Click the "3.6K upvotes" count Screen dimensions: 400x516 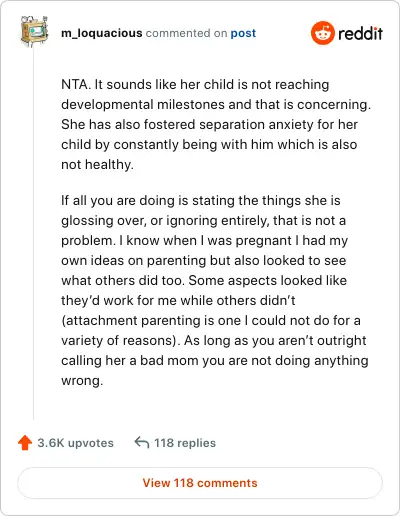76,443
